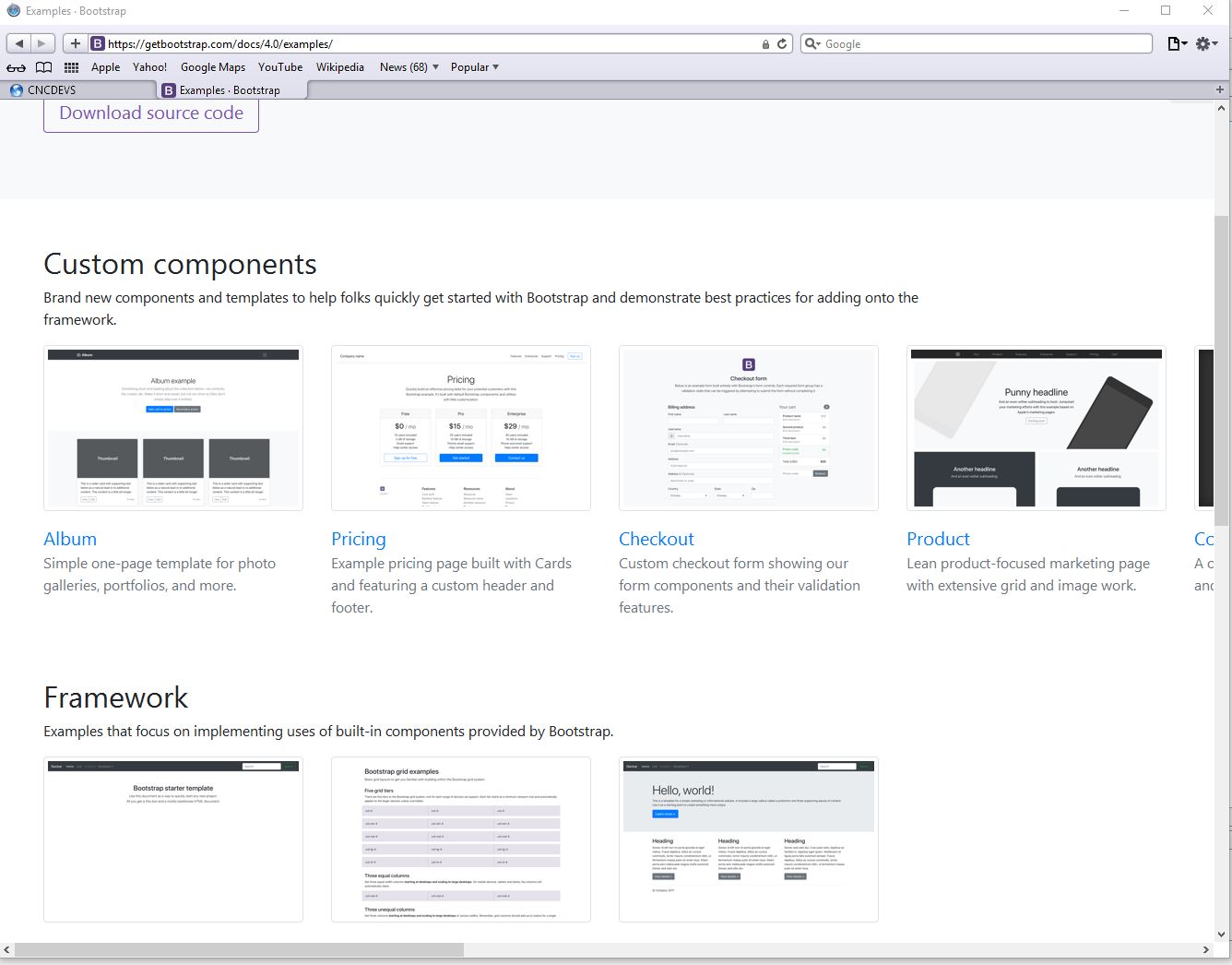The width and height of the screenshot is (1232, 965).
Task: Show bookmarks with open book icon
Action: (43, 67)
